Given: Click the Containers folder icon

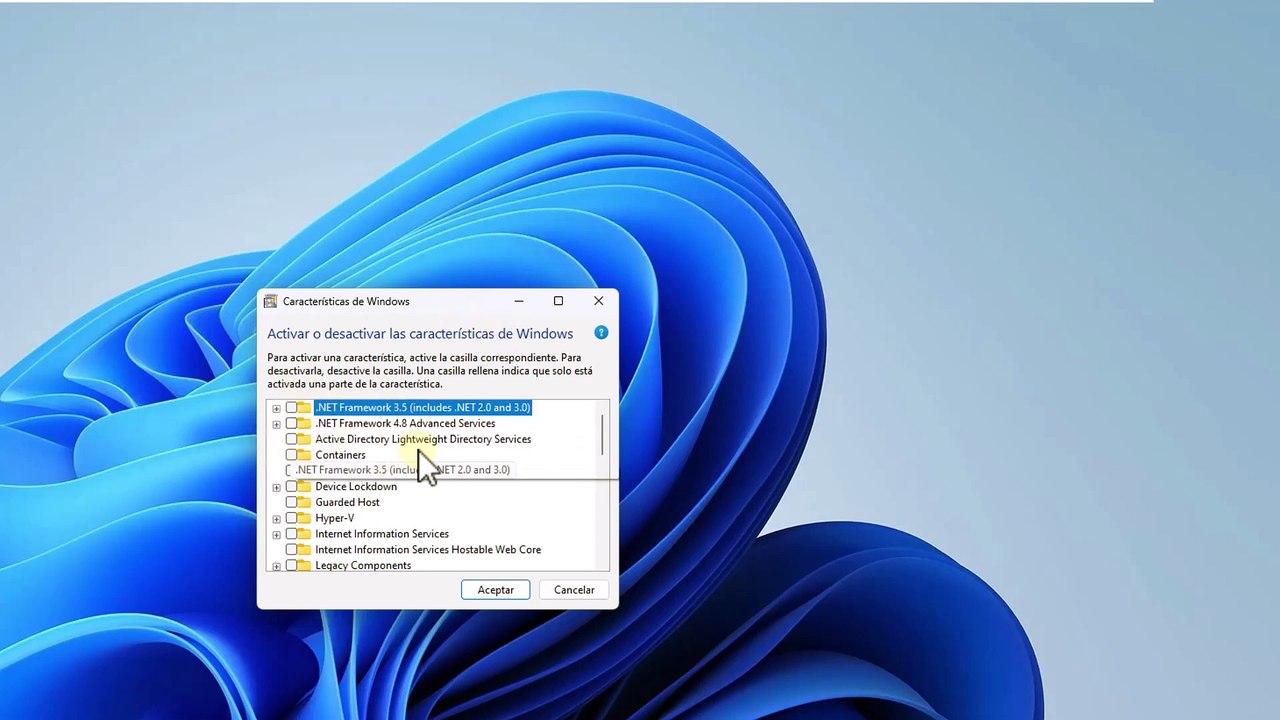Looking at the screenshot, I should tap(304, 455).
